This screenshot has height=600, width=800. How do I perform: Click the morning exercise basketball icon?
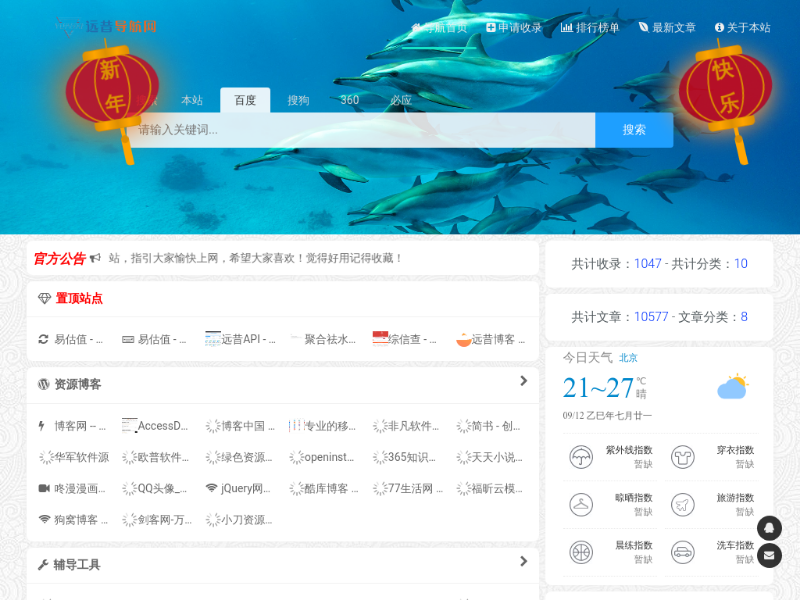click(580, 552)
